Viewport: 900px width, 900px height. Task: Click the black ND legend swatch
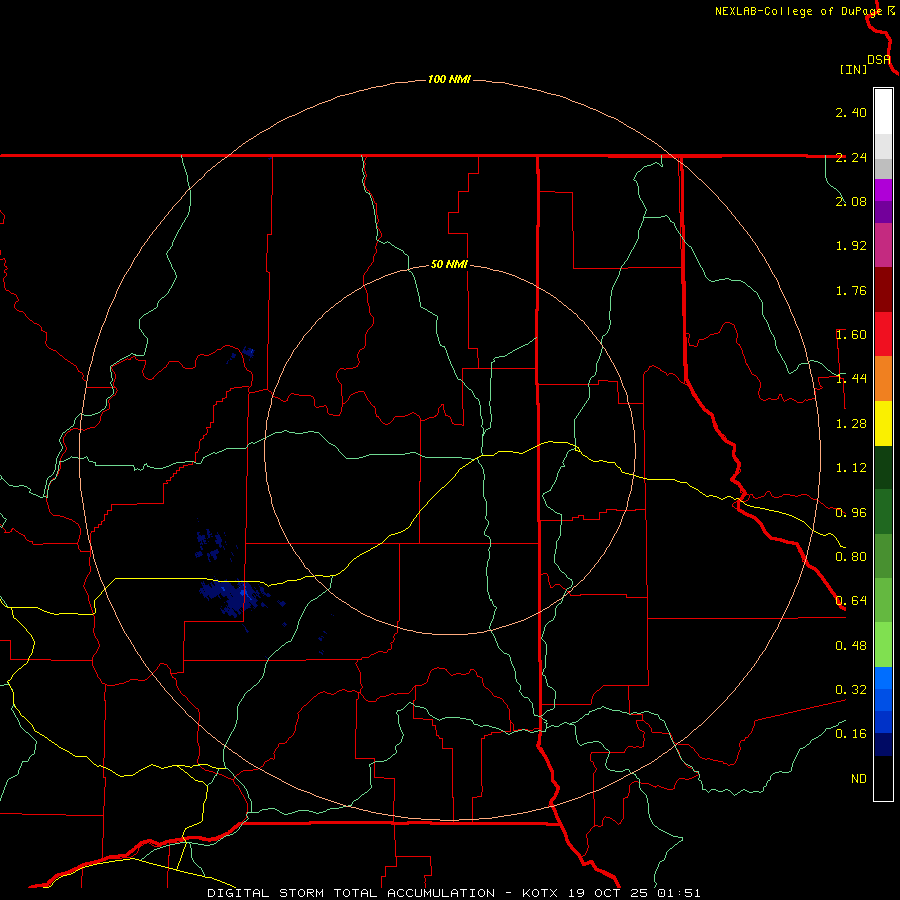click(x=883, y=778)
